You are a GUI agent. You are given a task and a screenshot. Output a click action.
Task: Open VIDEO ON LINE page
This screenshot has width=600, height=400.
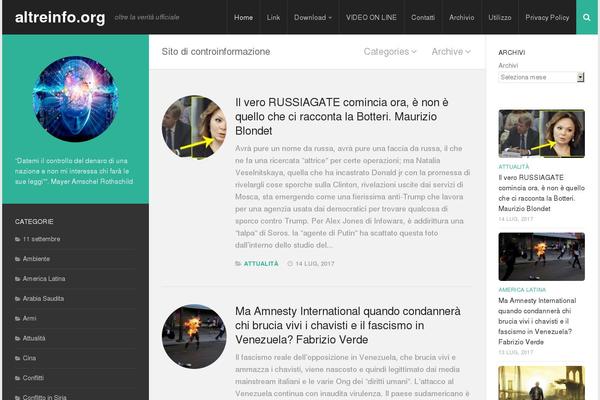371,17
